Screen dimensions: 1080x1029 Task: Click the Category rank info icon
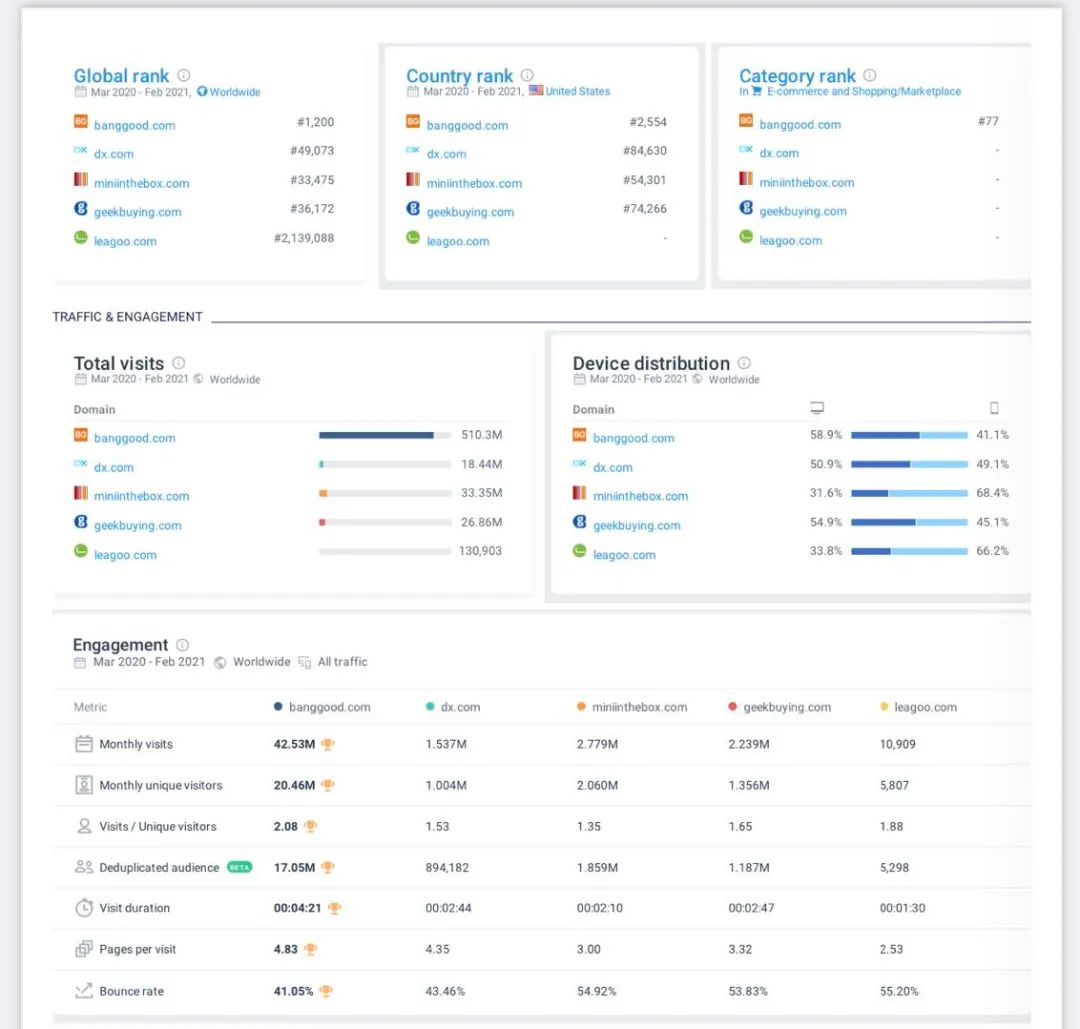pyautogui.click(x=870, y=75)
